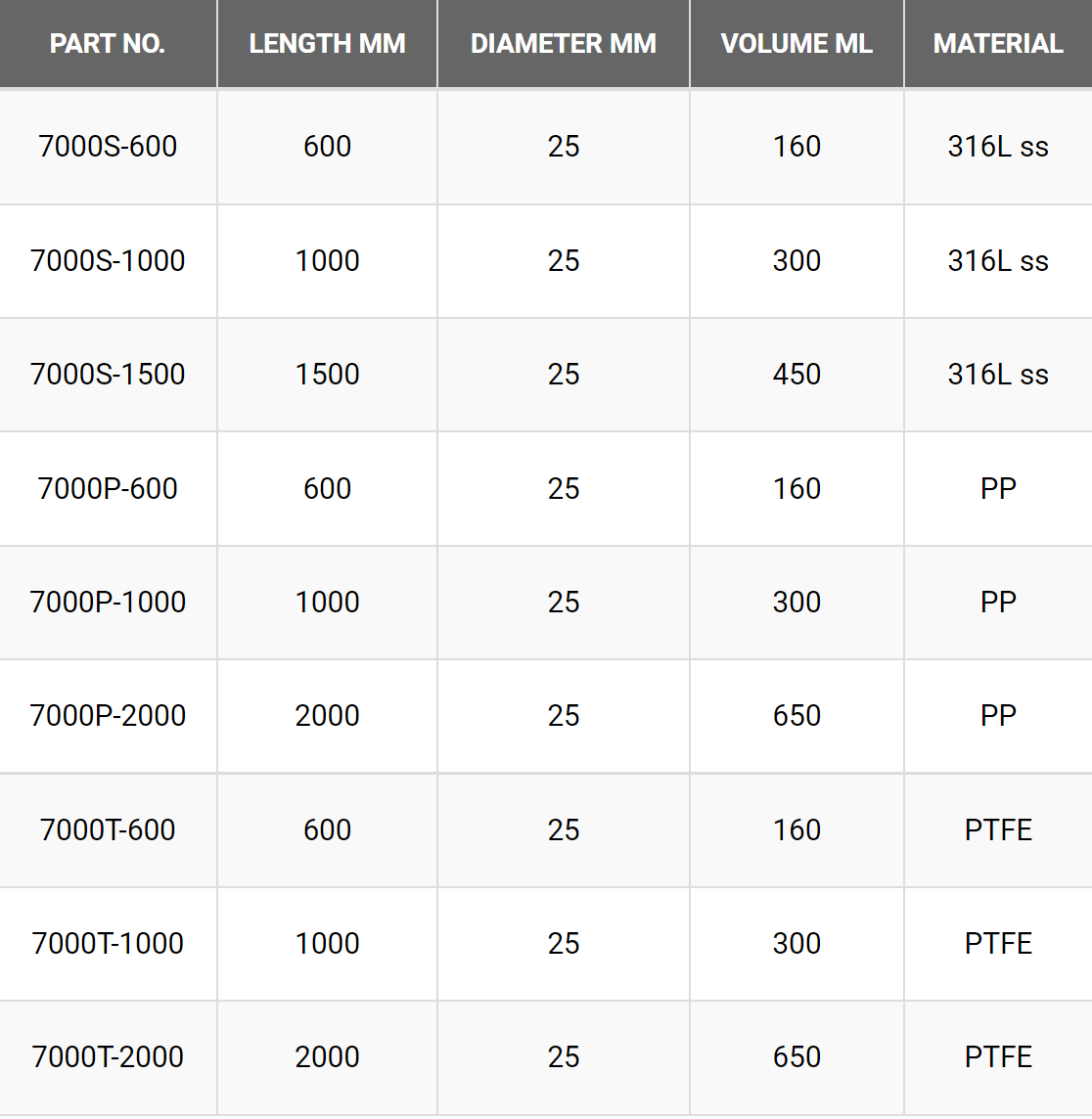Click the 1500 length cell
This screenshot has width=1092, height=1119.
tap(328, 374)
